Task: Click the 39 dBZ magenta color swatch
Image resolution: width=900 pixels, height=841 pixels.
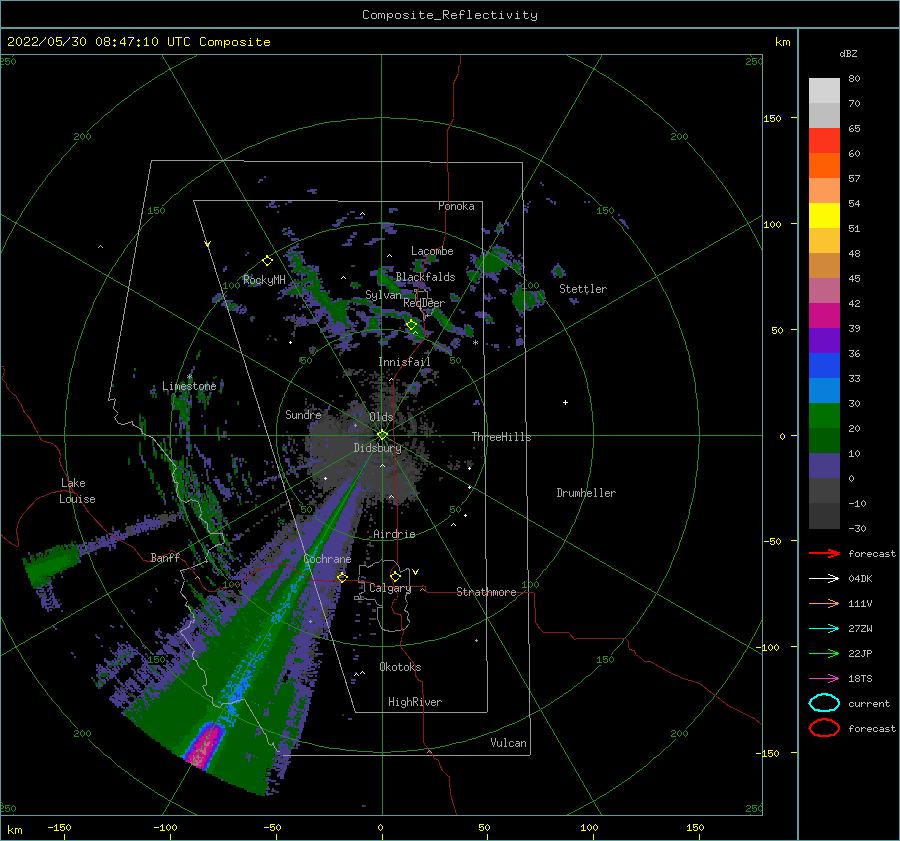Action: [824, 315]
